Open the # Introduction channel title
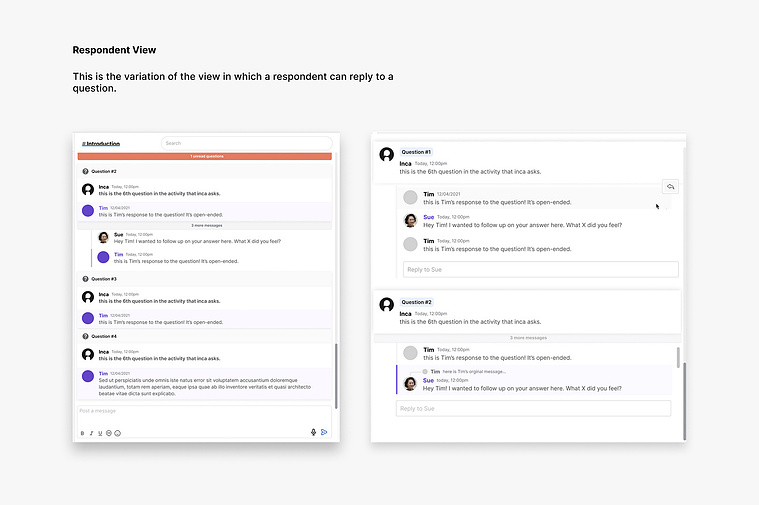 (x=101, y=144)
